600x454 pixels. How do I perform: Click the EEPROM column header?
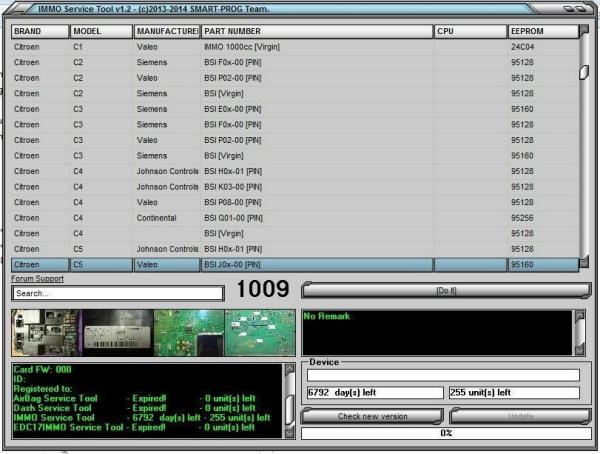(x=543, y=31)
